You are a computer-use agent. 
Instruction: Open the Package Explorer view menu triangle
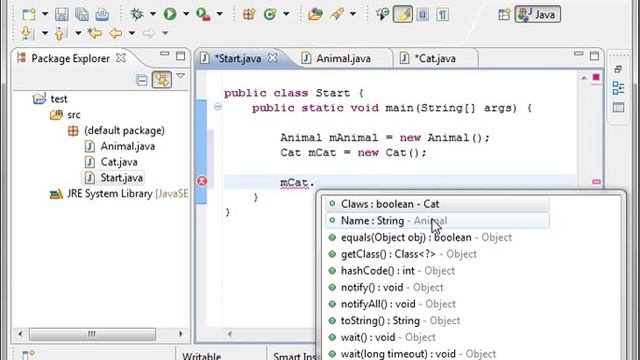pos(180,76)
